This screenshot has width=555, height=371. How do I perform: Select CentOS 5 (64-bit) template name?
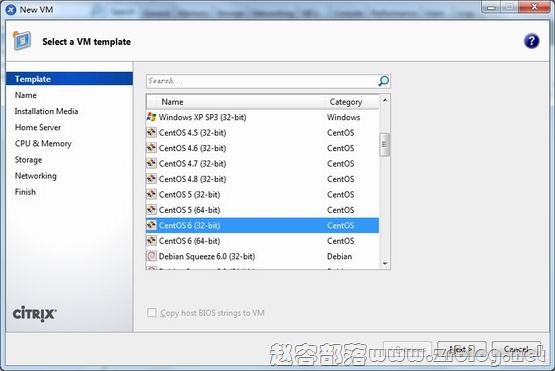click(x=189, y=210)
